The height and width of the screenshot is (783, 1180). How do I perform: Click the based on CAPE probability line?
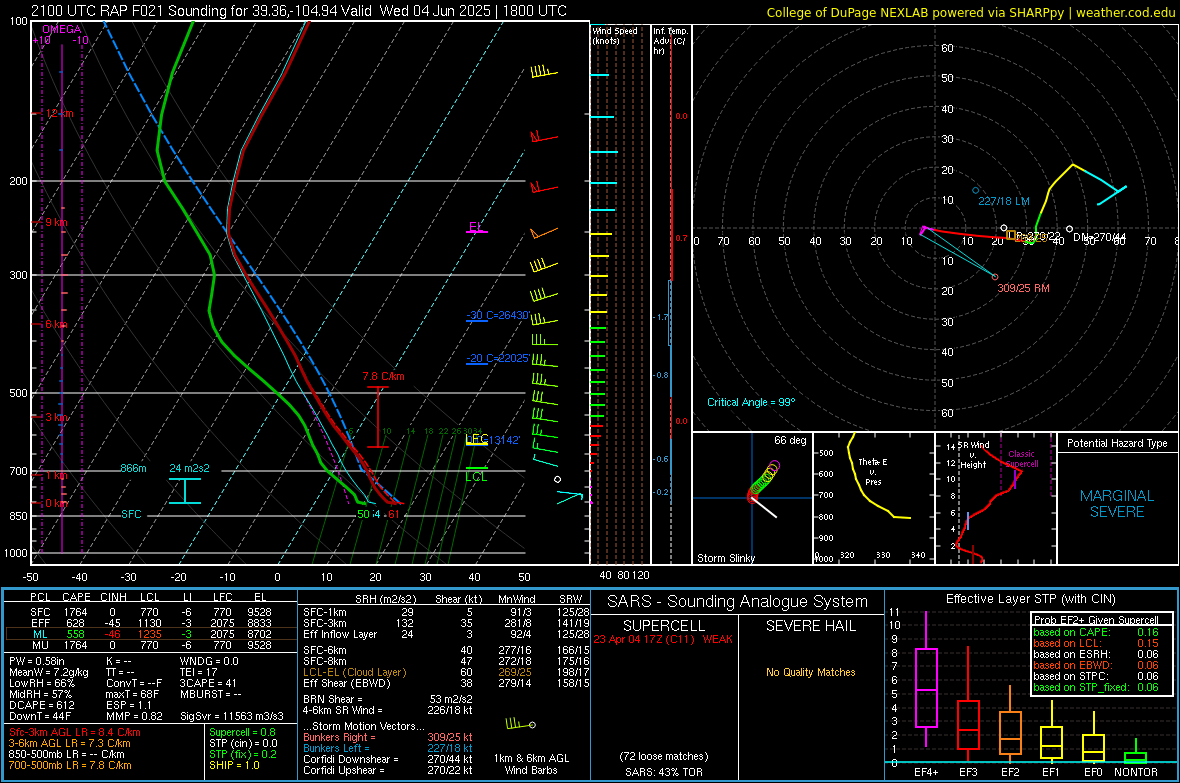[x=1096, y=632]
